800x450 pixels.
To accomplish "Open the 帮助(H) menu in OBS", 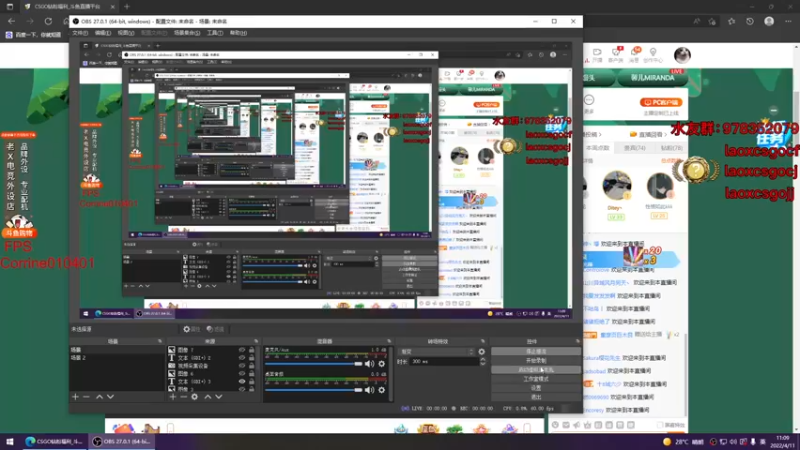I will point(238,33).
